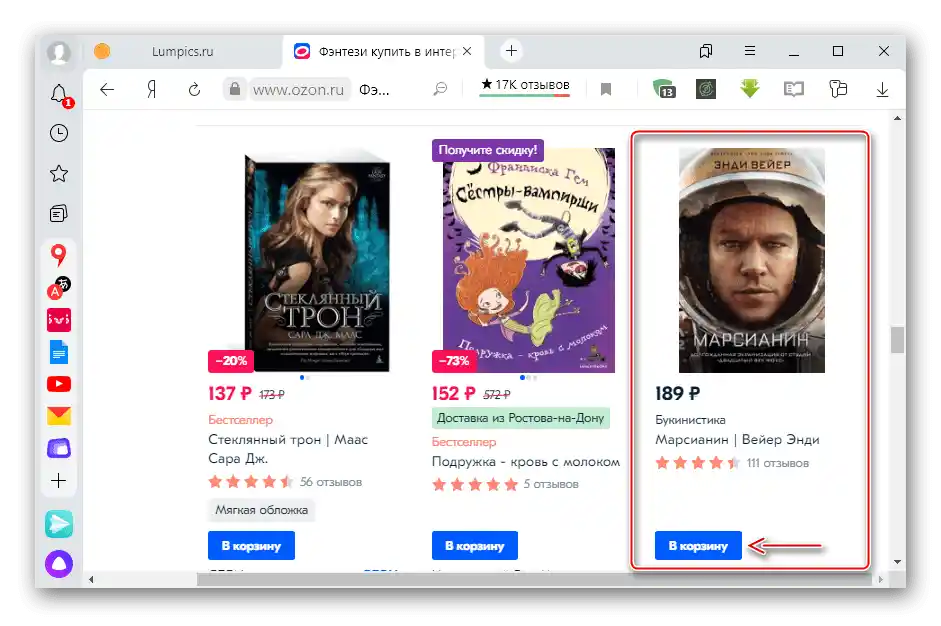Open Yandex Maps sidebar icon
Image resolution: width=941 pixels, height=626 pixels.
click(x=58, y=255)
